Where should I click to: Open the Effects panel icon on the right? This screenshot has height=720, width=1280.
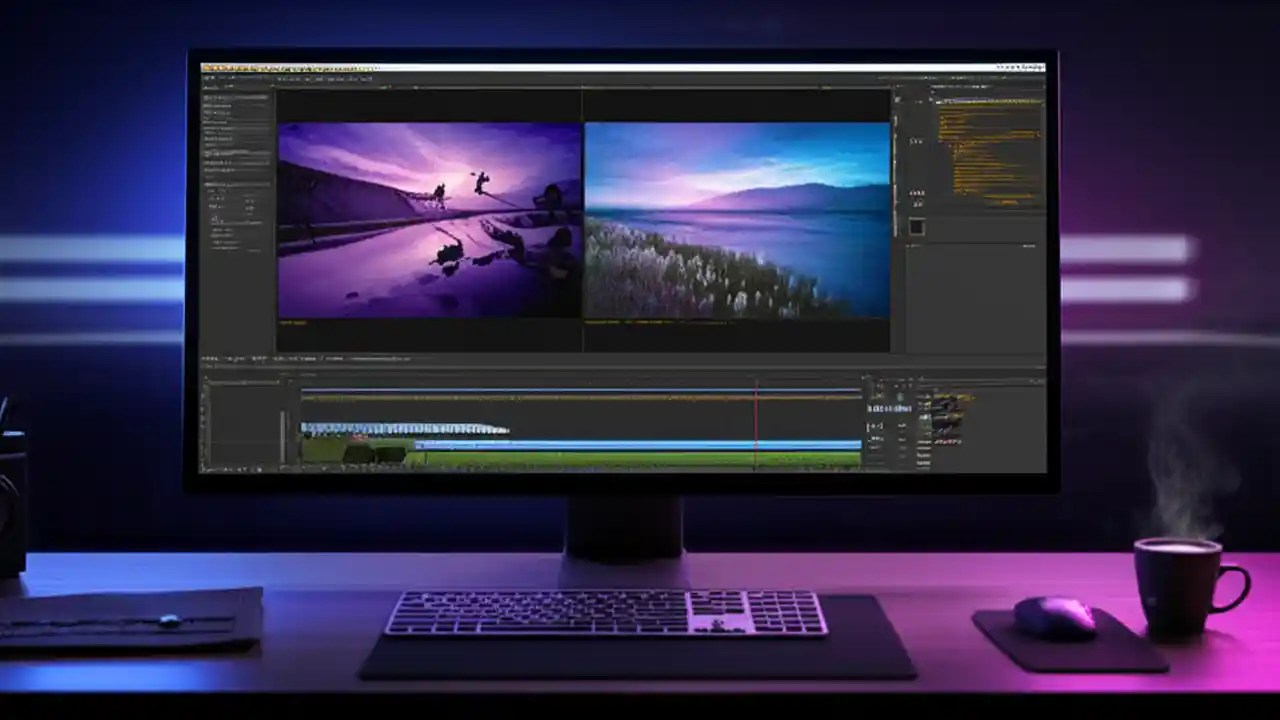point(938,88)
